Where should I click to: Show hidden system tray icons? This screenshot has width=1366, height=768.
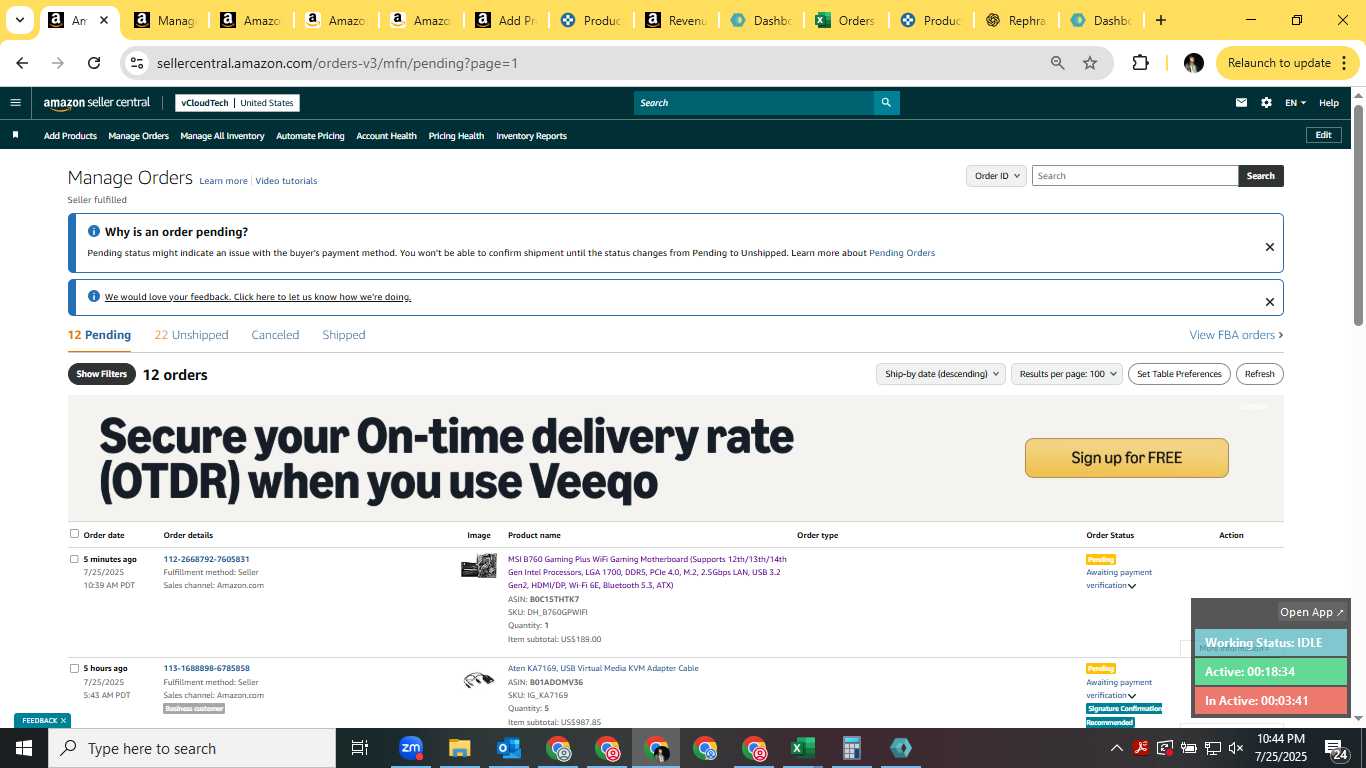pyautogui.click(x=1117, y=748)
